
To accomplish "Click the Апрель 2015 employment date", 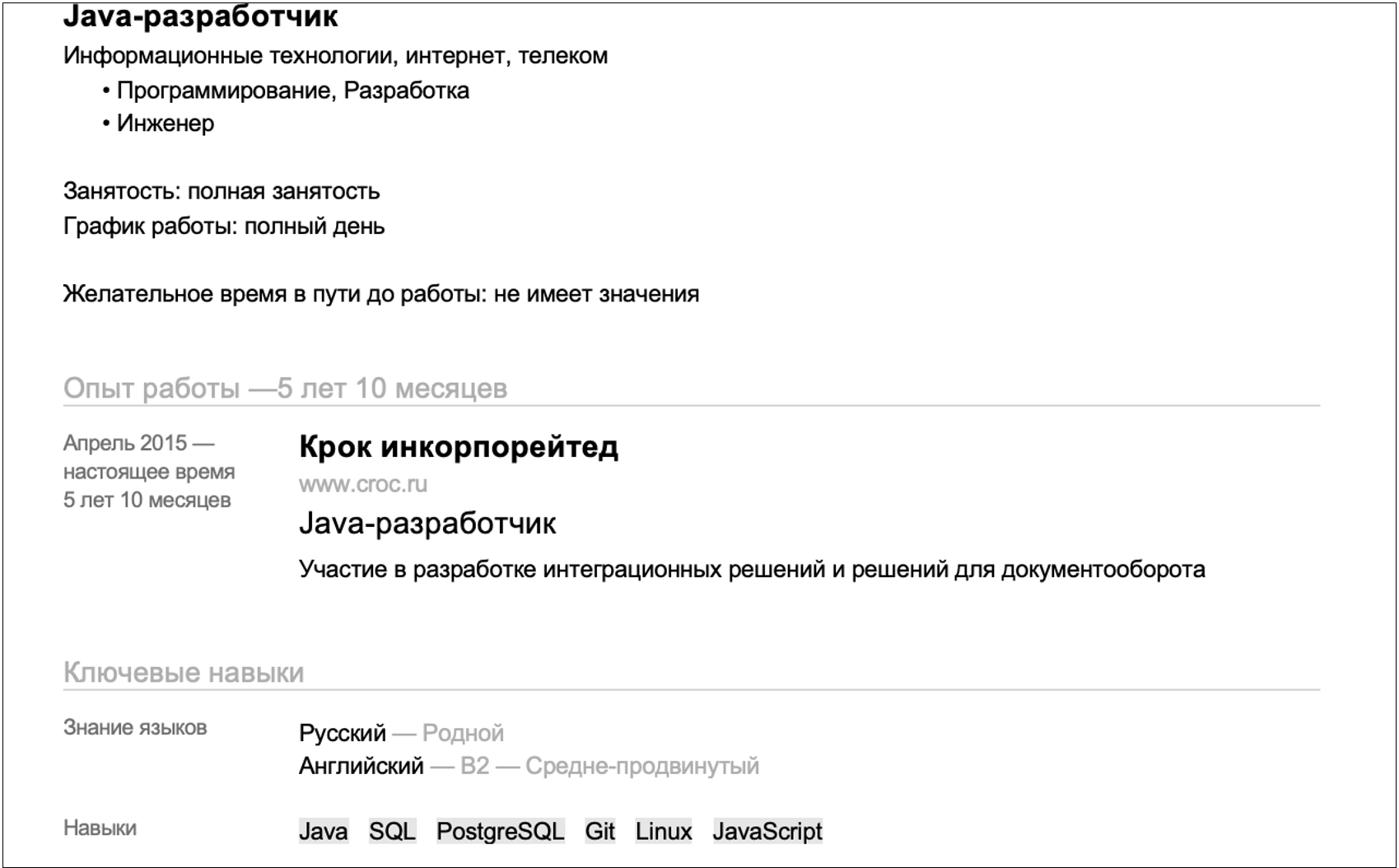I will click(x=138, y=443).
